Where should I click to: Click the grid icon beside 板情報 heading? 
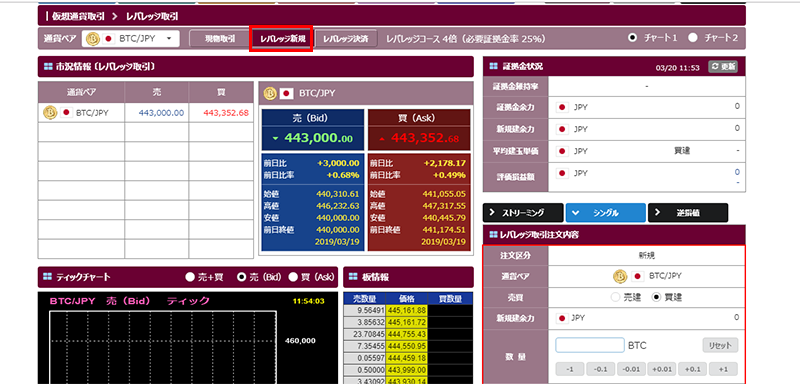353,277
